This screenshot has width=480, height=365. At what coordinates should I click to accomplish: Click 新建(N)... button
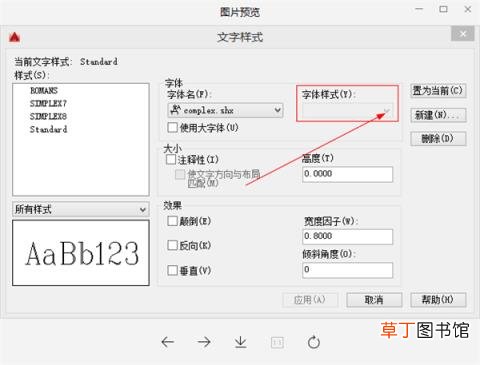click(x=438, y=115)
